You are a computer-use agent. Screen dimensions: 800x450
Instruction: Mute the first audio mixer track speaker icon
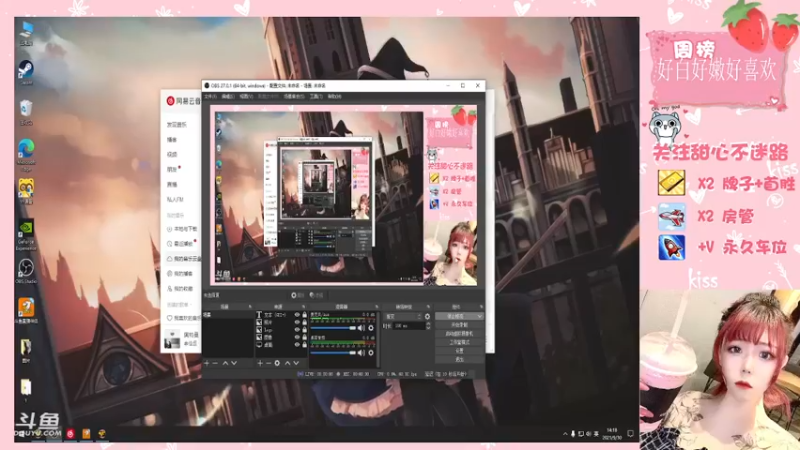(x=361, y=328)
